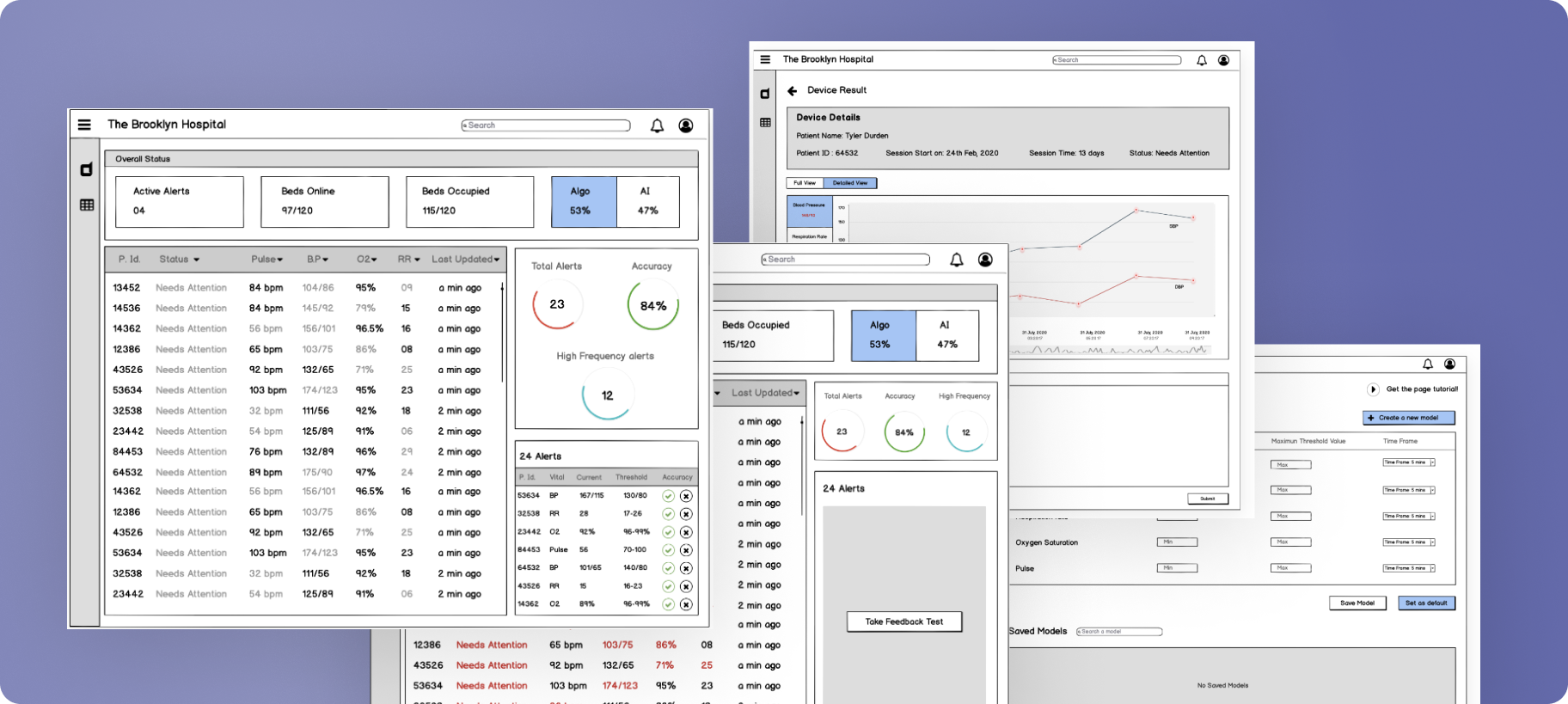Image resolution: width=1568 pixels, height=704 pixels.
Task: Select table grid icon in main dashboard sidebar
Action: tap(87, 205)
